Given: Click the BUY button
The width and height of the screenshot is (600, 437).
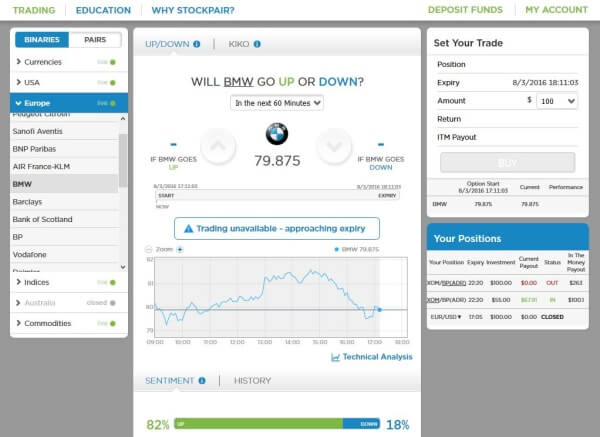Looking at the screenshot, I should [x=507, y=163].
